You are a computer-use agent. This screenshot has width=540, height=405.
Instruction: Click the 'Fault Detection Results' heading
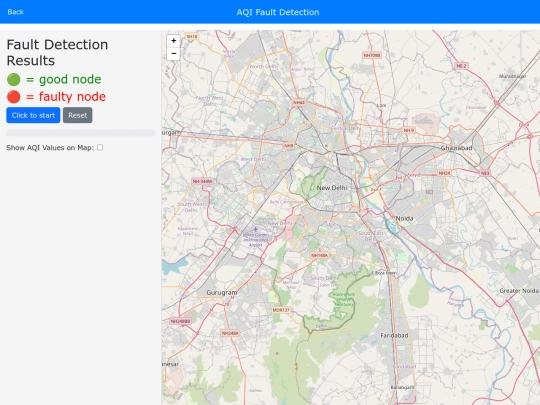coord(57,52)
